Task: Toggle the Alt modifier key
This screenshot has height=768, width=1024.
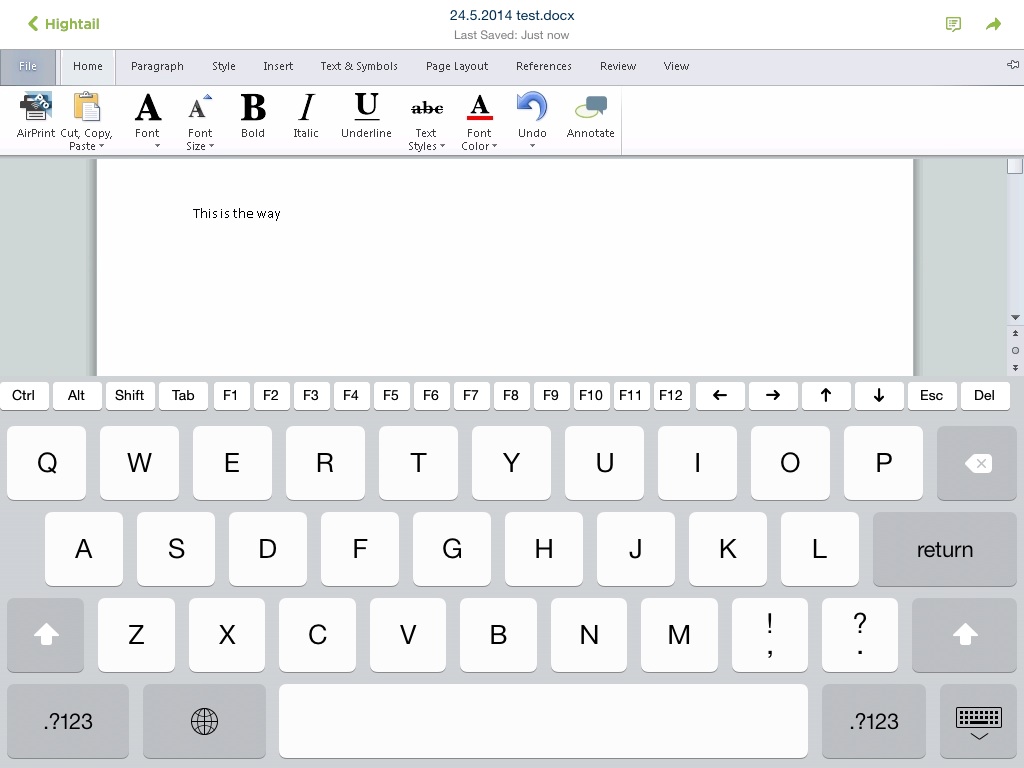Action: [x=76, y=395]
